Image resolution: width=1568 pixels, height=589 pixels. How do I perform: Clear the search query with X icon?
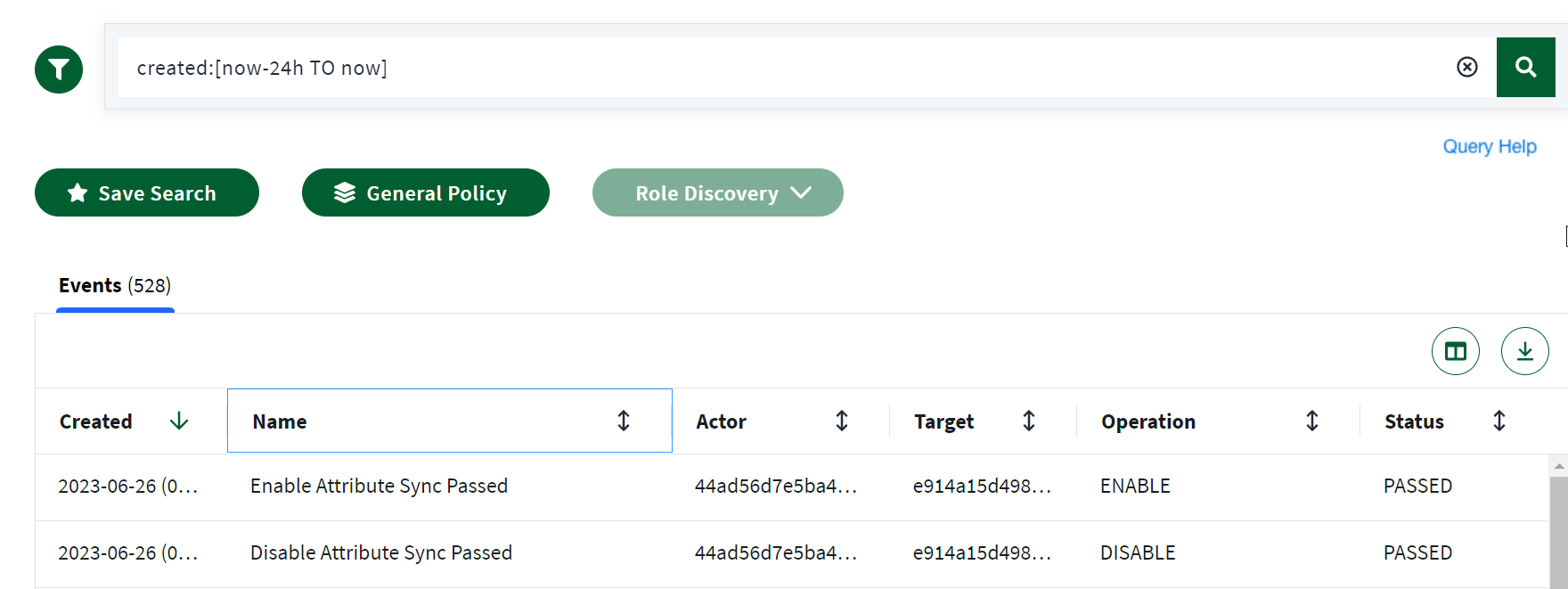point(1466,67)
